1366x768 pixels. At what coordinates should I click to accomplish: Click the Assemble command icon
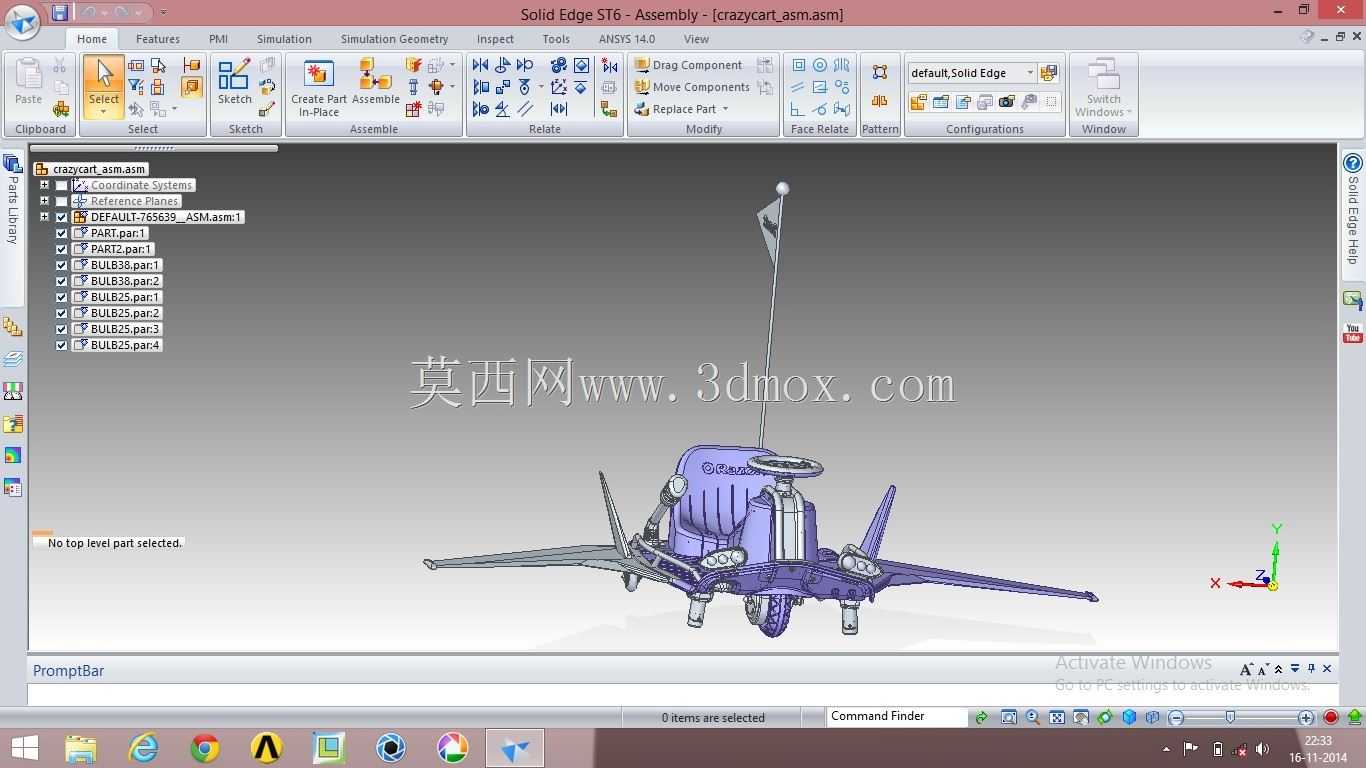(x=376, y=81)
